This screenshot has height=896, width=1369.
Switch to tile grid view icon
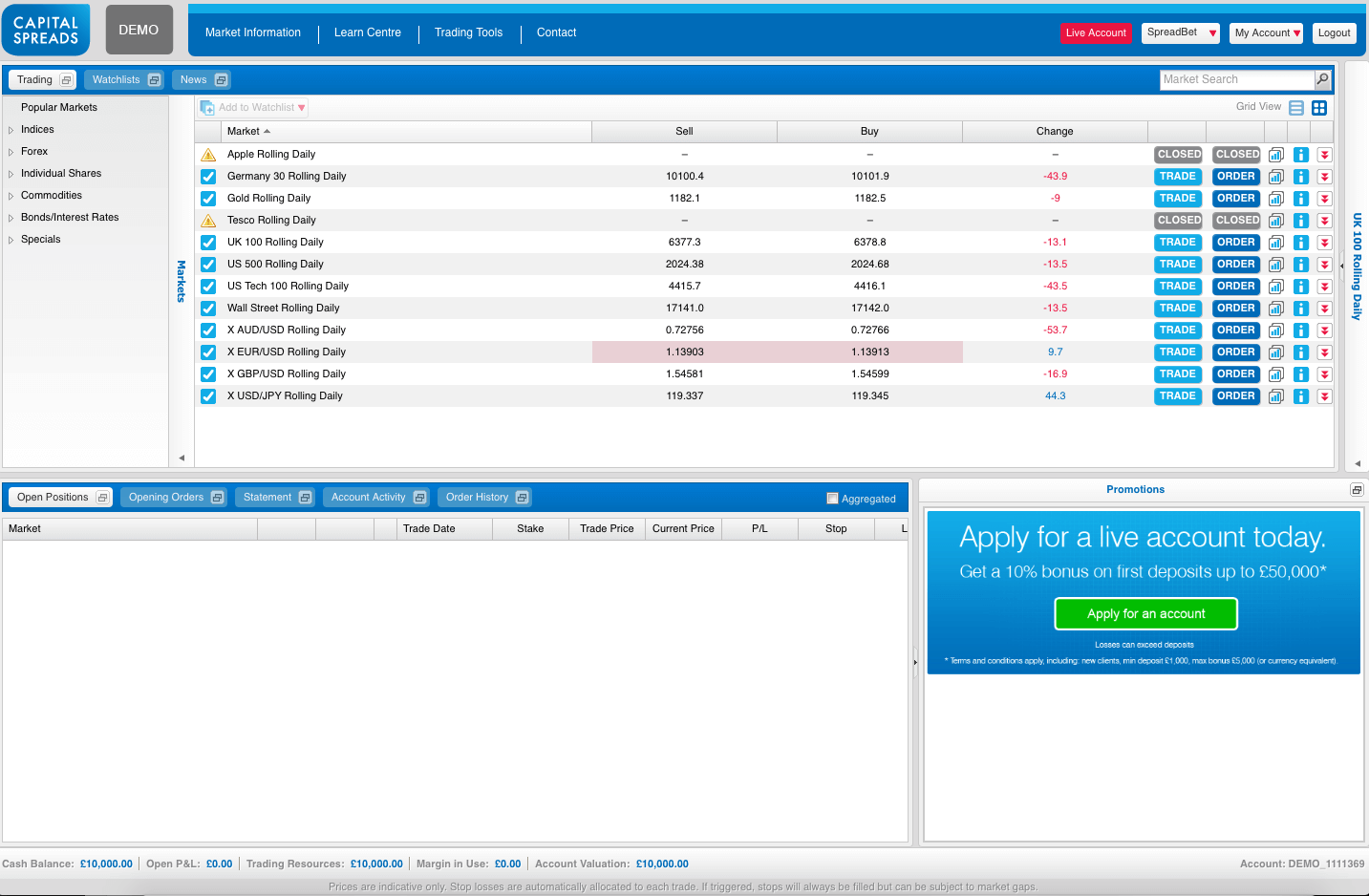[1319, 108]
